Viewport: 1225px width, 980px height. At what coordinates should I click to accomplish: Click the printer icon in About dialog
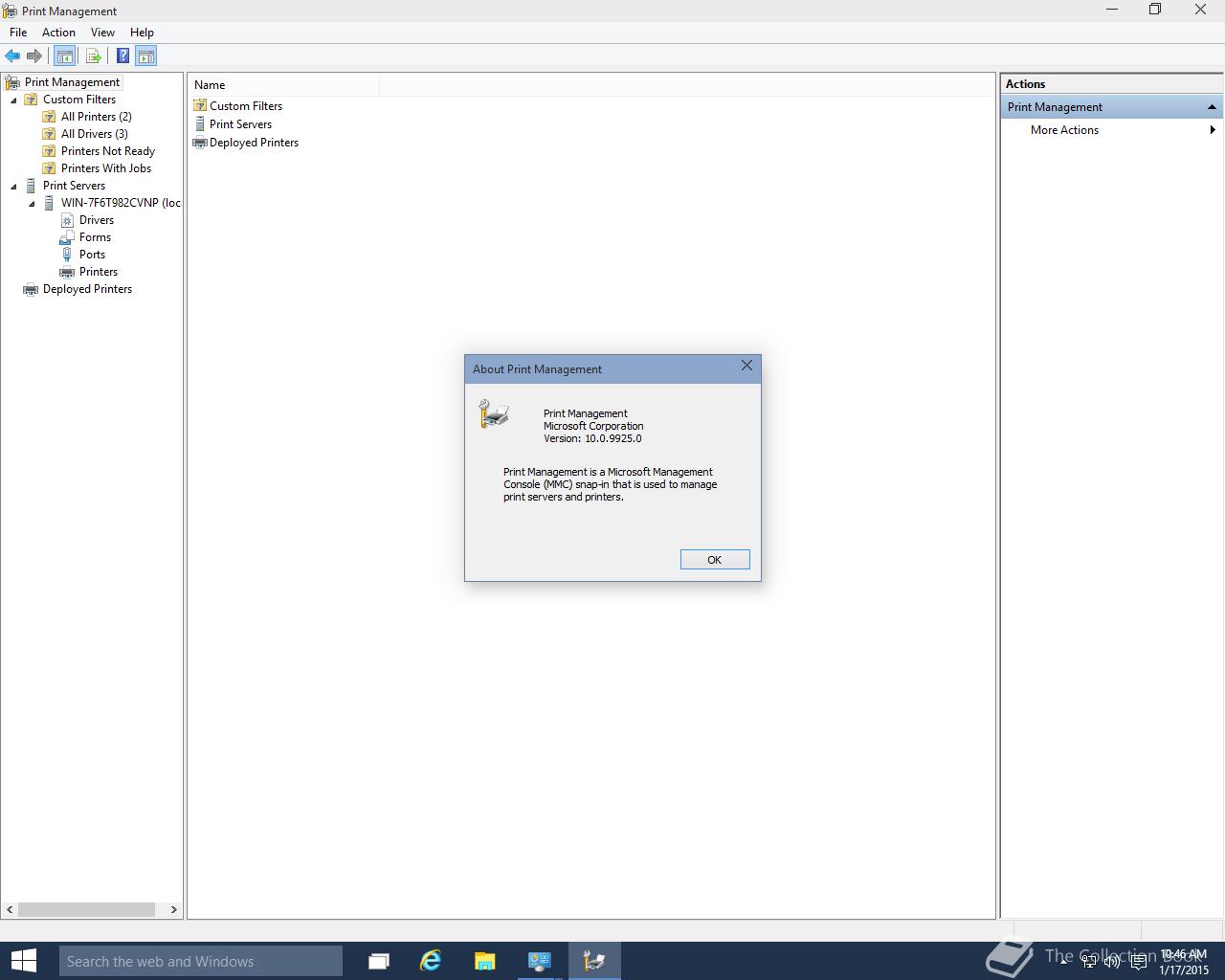pyautogui.click(x=494, y=414)
